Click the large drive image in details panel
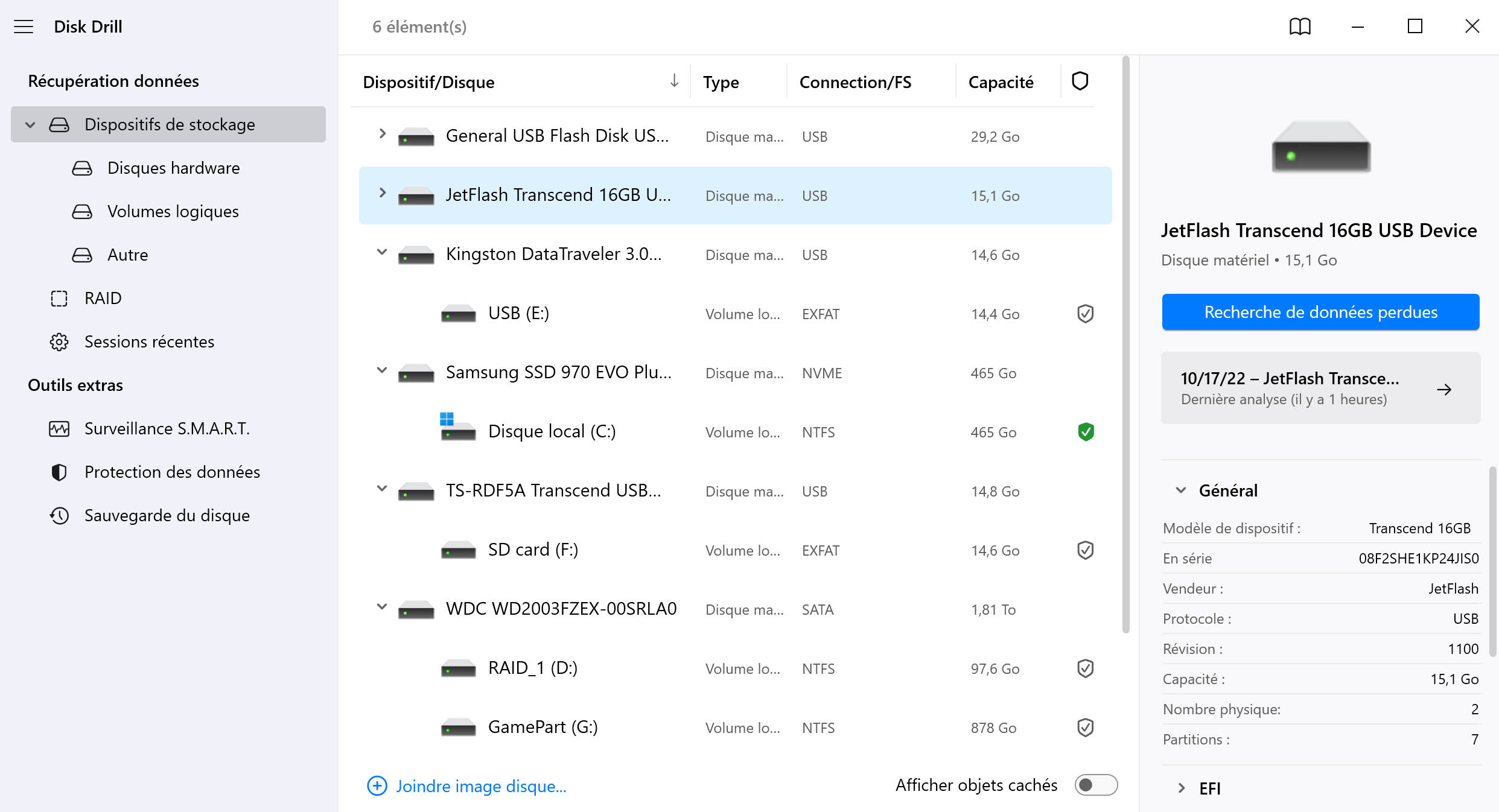 point(1320,147)
